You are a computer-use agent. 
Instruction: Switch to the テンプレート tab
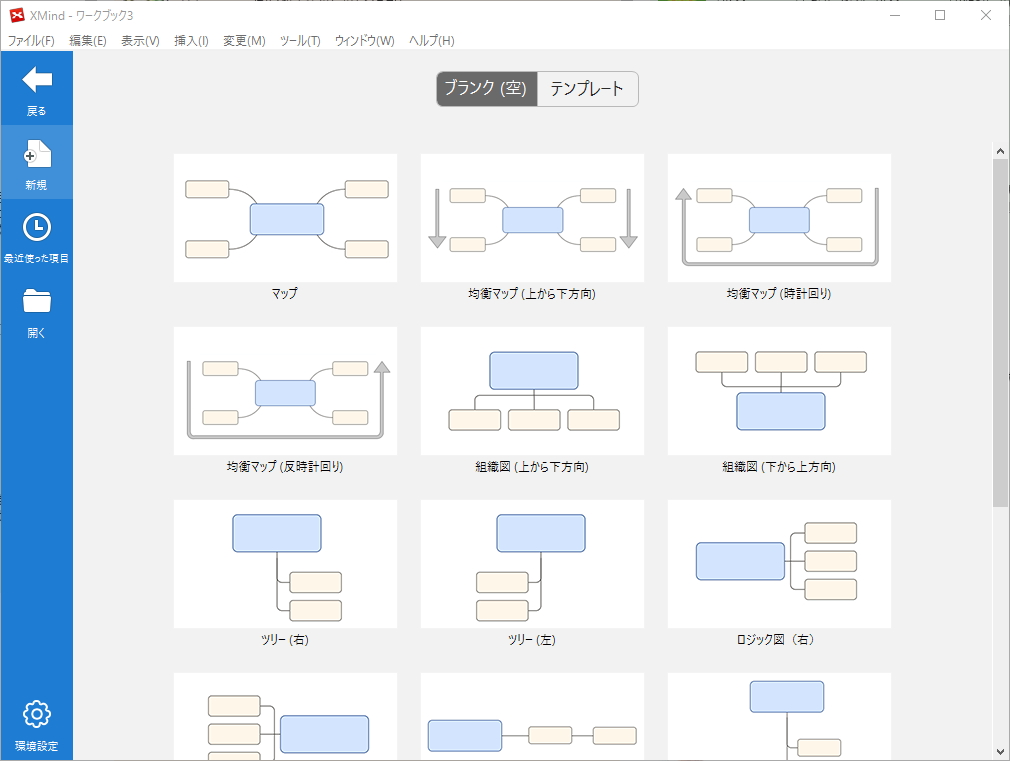pos(588,89)
